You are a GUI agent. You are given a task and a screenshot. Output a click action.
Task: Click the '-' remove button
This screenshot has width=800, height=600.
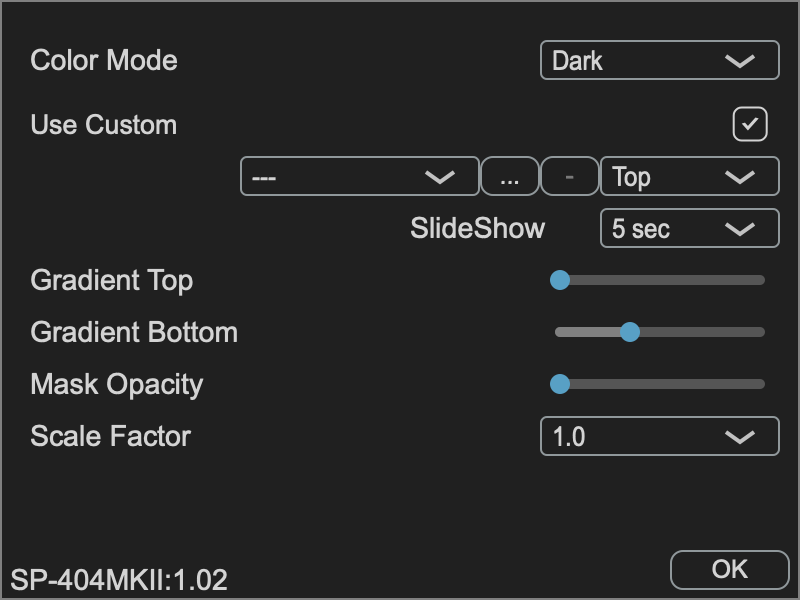click(569, 177)
